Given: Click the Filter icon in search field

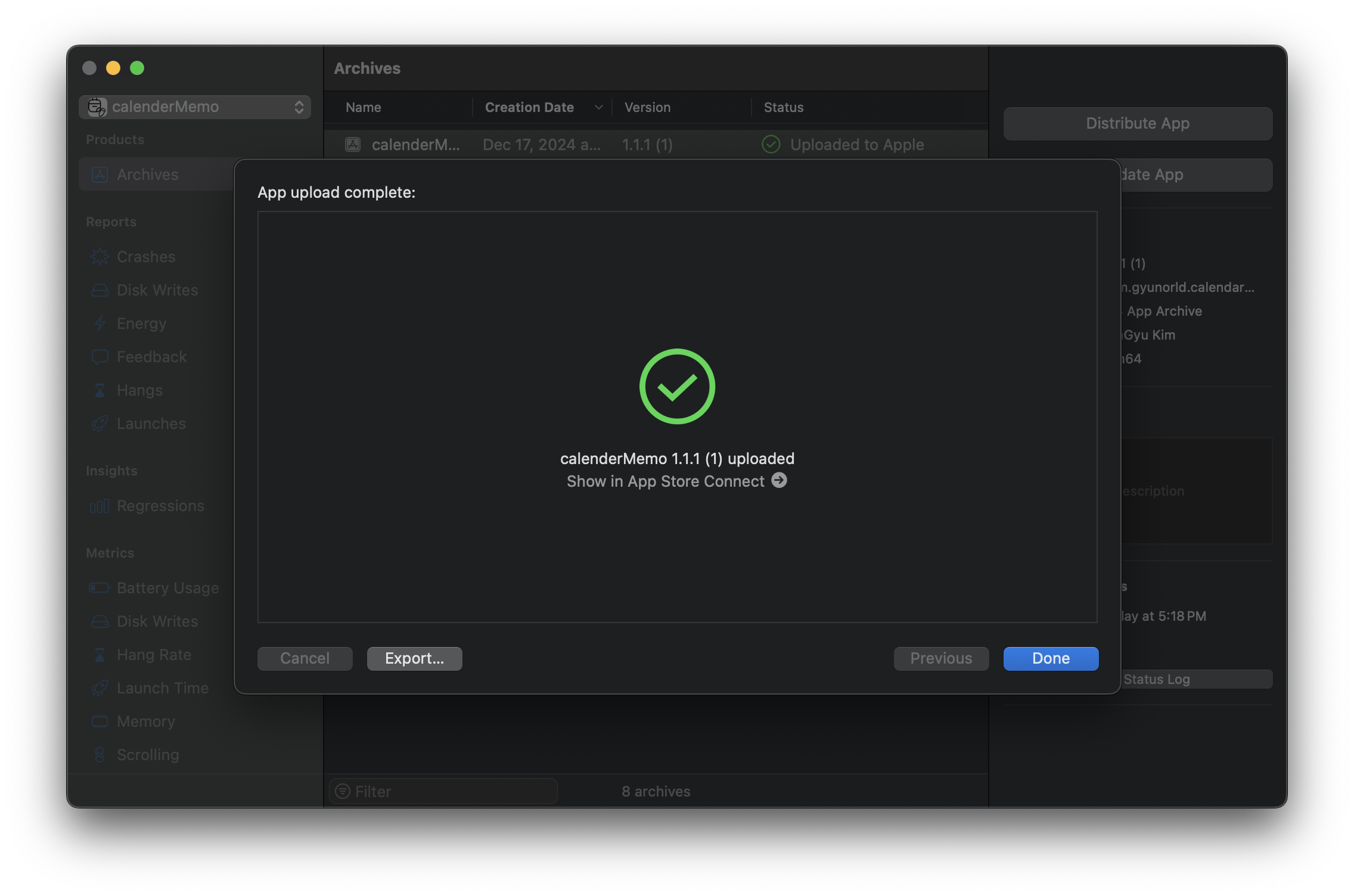Looking at the screenshot, I should point(343,791).
